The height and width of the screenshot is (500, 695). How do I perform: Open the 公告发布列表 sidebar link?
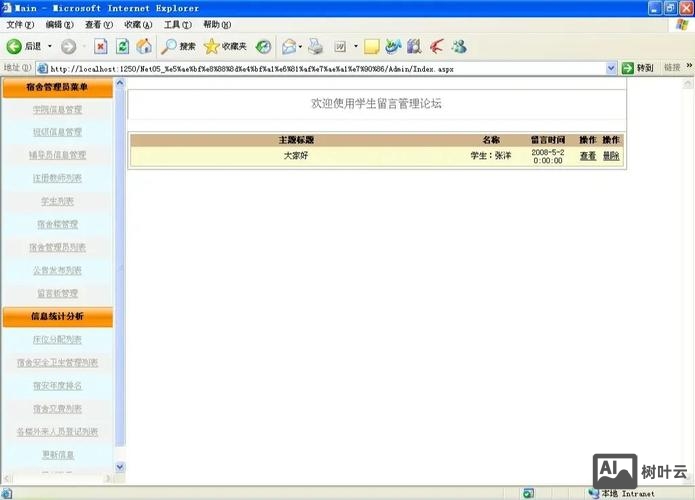[57, 270]
